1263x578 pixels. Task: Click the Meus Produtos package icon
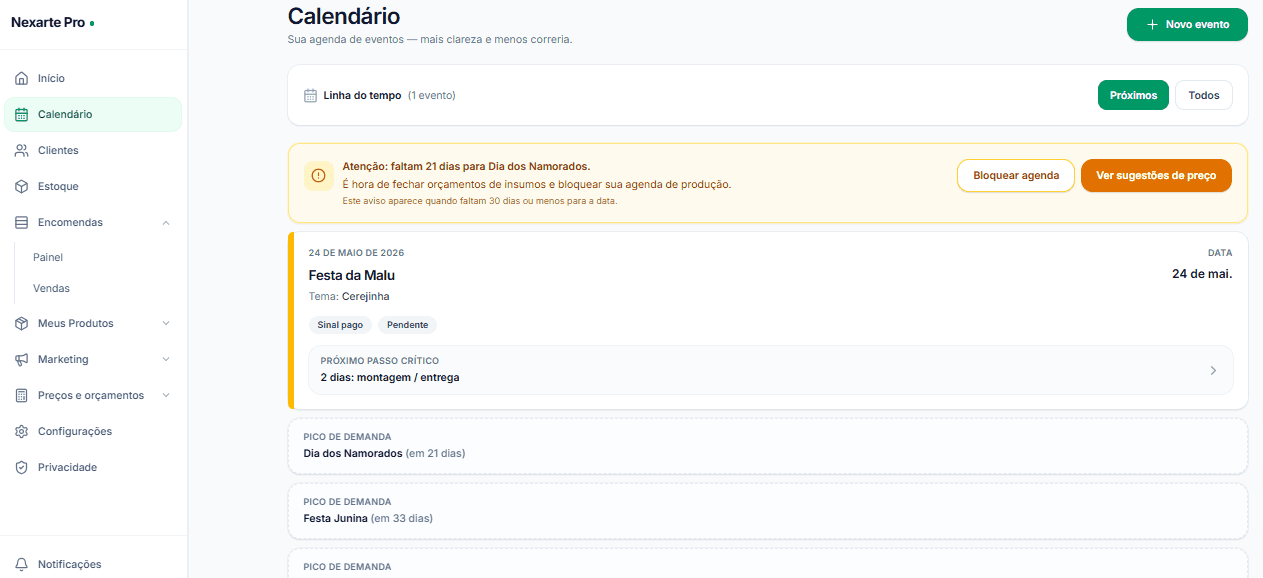[21, 323]
